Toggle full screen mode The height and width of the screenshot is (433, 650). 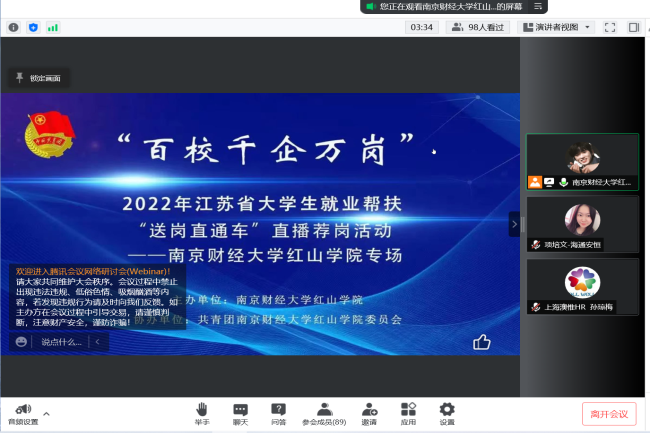tap(611, 27)
